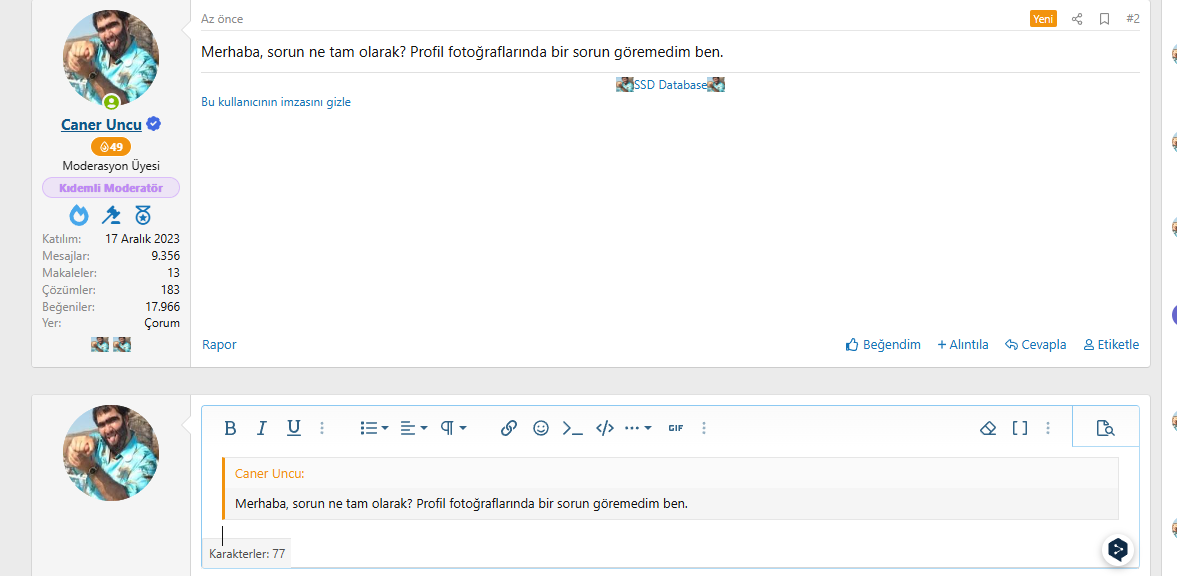Click the quoted Caner Uncu: header
1177x576 pixels.
point(269,474)
